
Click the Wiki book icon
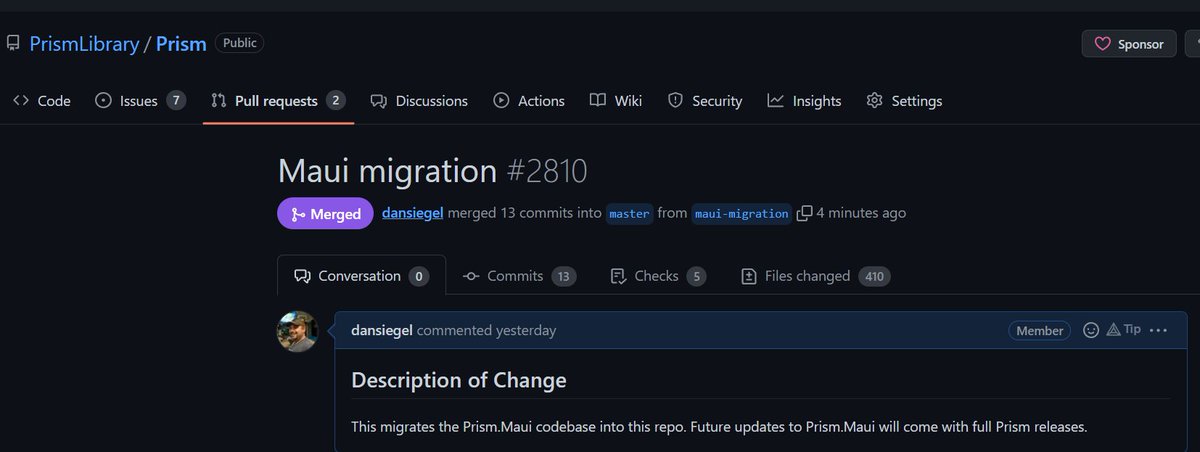[x=598, y=101]
